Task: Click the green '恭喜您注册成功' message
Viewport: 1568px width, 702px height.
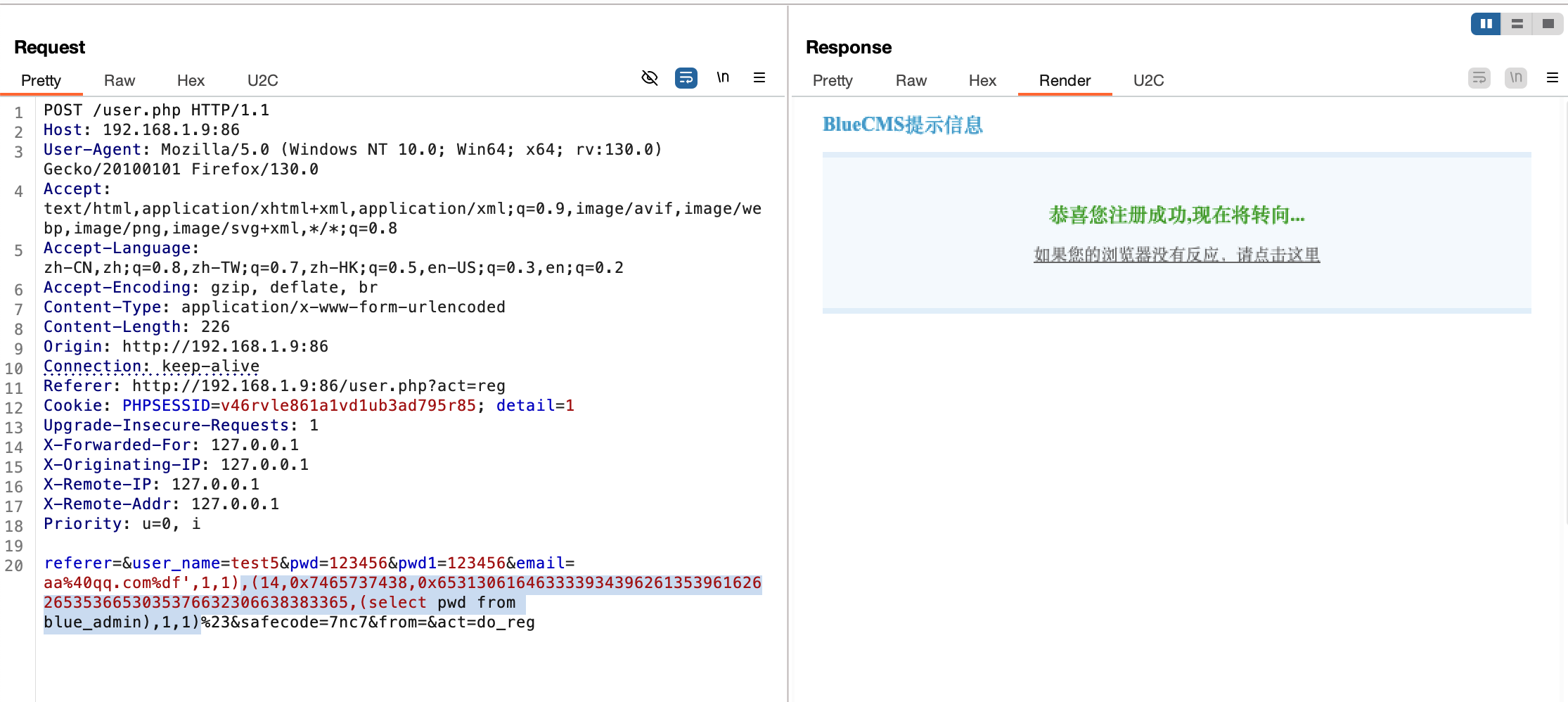Action: [1176, 215]
